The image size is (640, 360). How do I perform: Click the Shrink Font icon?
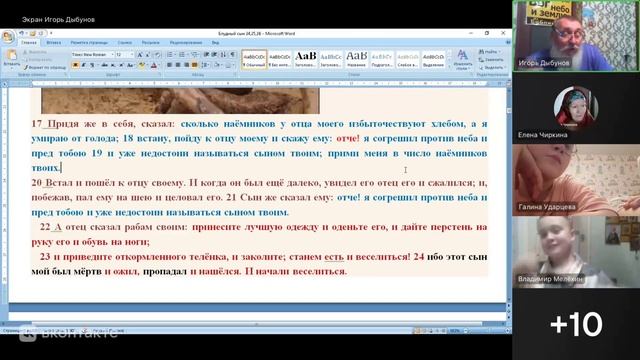(x=148, y=54)
